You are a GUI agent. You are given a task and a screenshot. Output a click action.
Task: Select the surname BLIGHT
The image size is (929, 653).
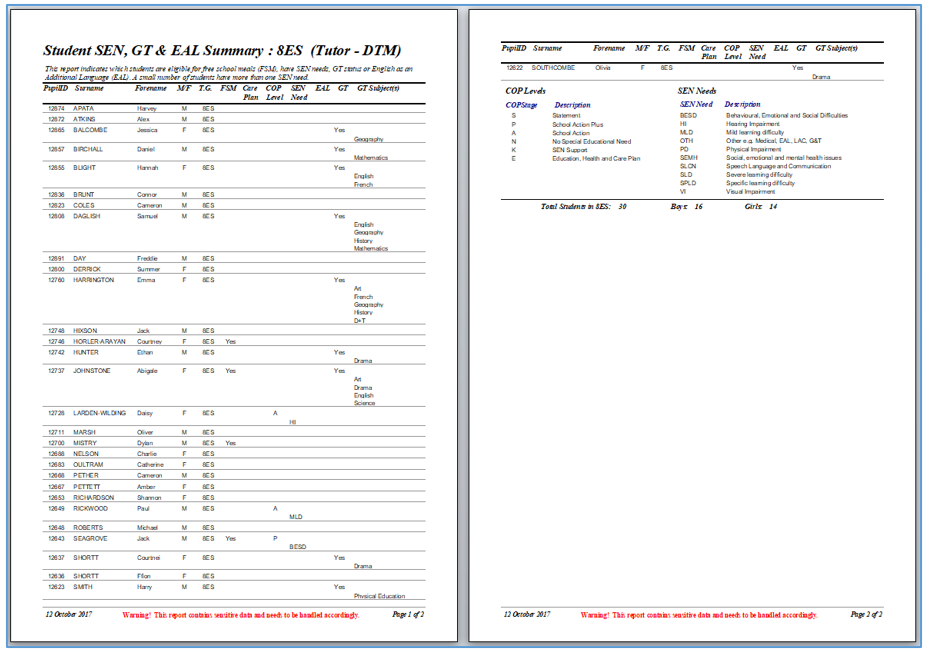pos(84,168)
